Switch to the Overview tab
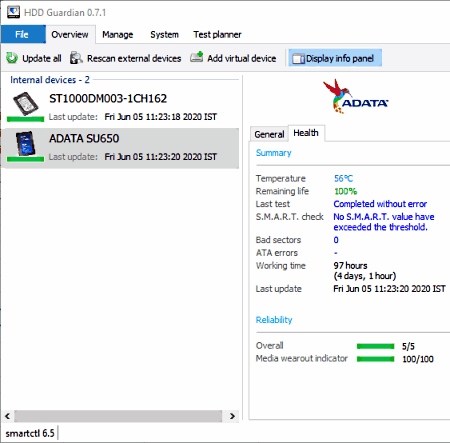Viewport: 450px width, 443px height. pos(70,34)
